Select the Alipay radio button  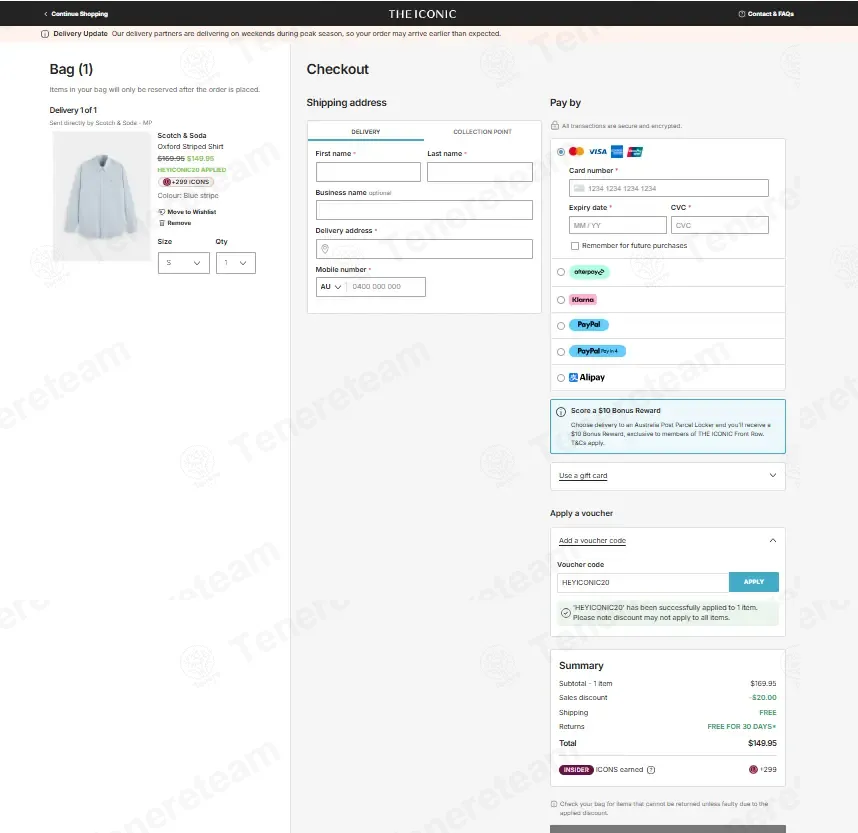(561, 378)
